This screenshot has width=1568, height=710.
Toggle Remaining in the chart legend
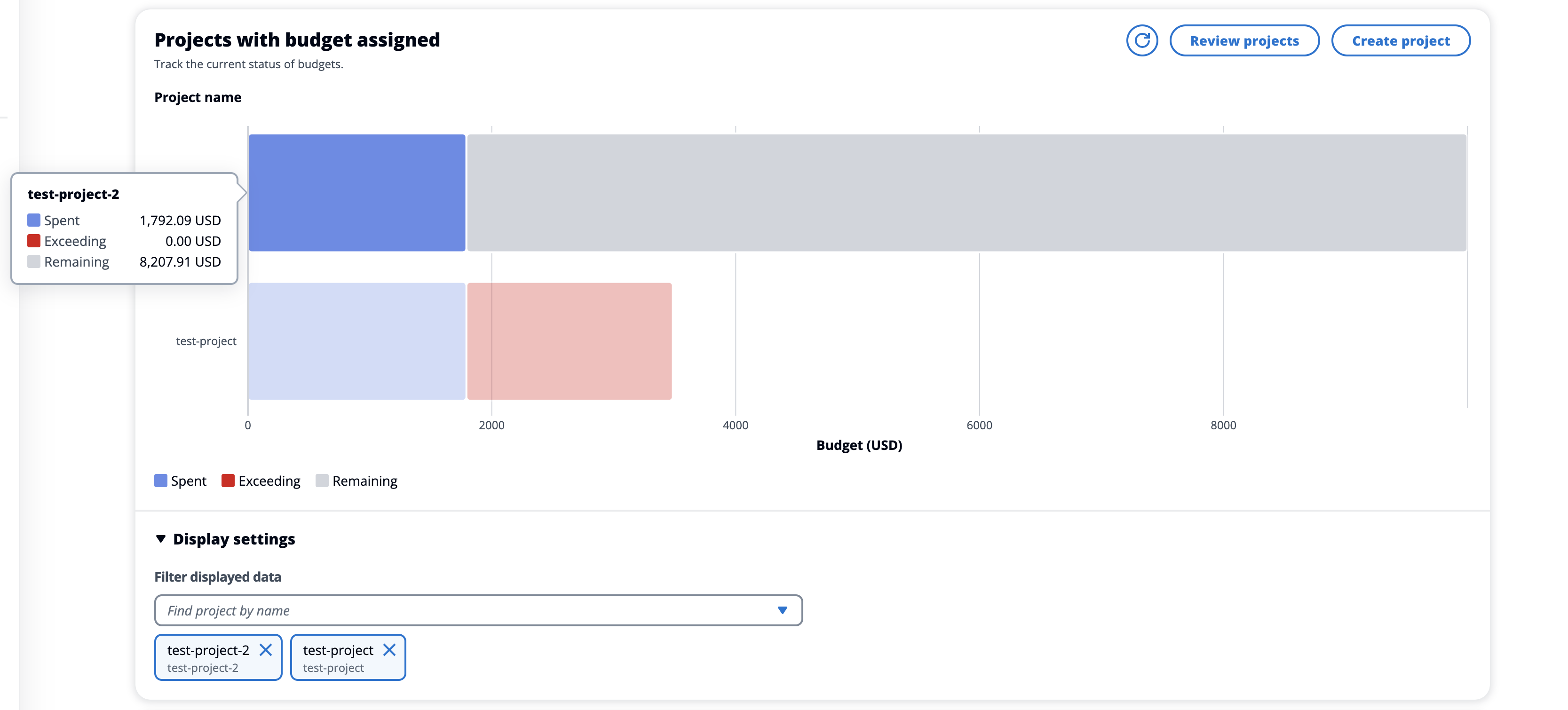click(x=364, y=481)
